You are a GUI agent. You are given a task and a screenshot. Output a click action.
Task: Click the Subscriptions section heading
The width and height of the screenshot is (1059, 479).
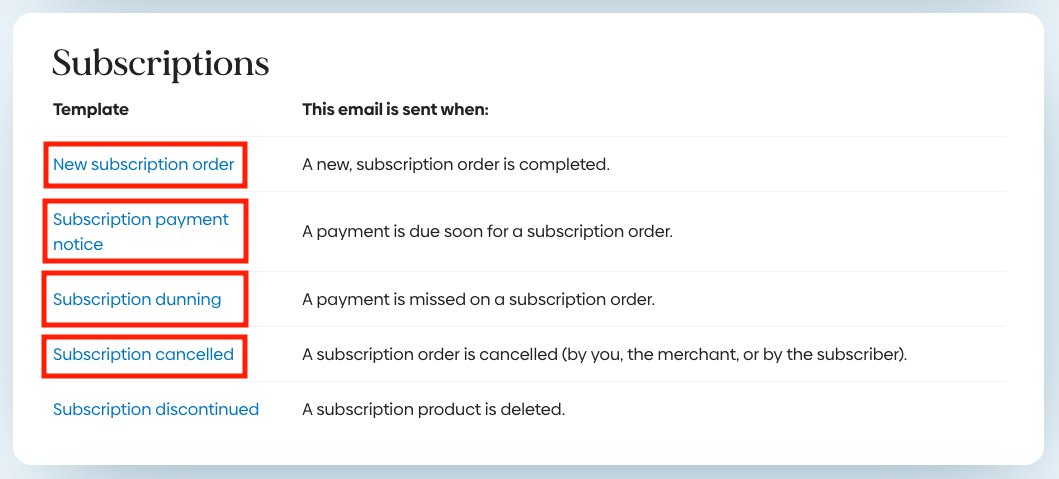[160, 64]
